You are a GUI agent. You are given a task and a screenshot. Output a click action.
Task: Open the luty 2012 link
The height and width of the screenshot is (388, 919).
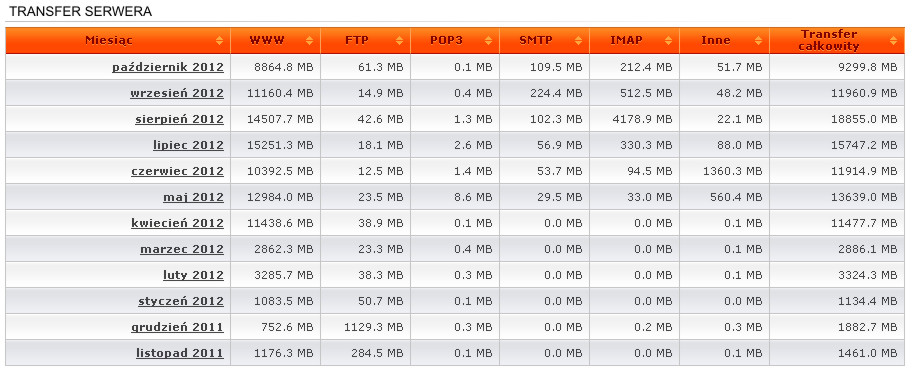(193, 275)
